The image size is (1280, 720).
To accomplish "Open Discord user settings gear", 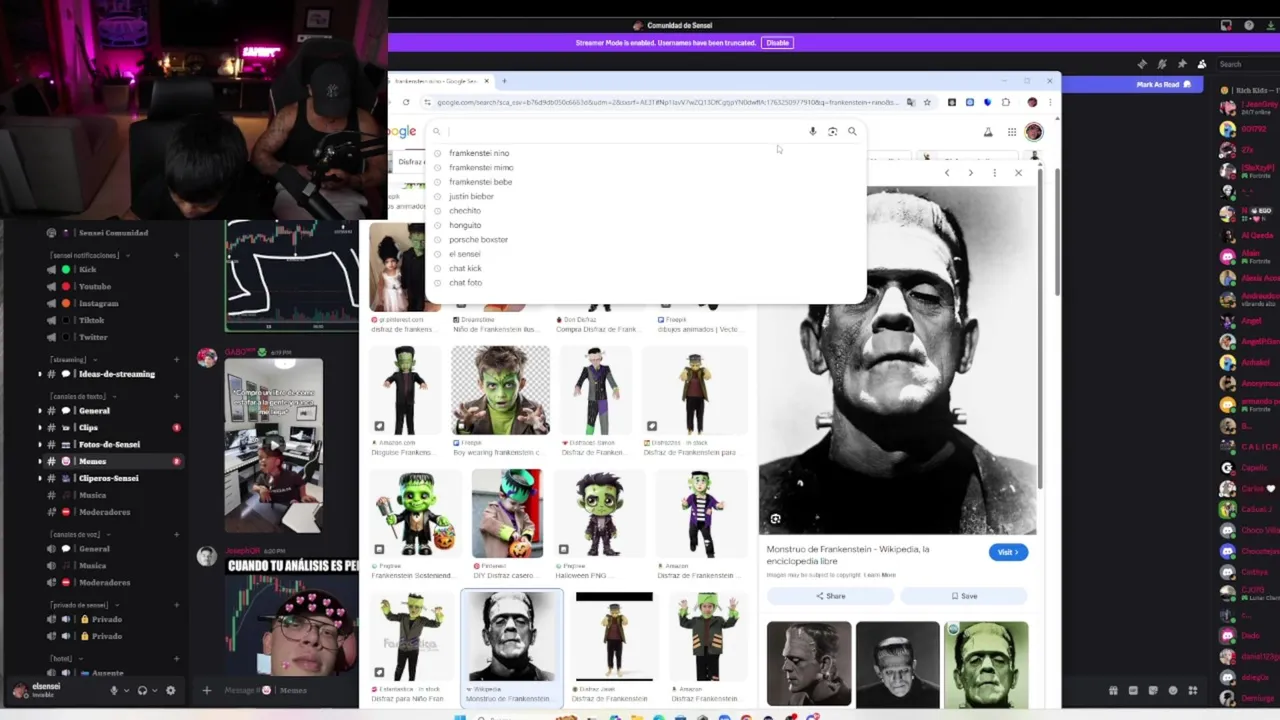I will click(x=170, y=690).
